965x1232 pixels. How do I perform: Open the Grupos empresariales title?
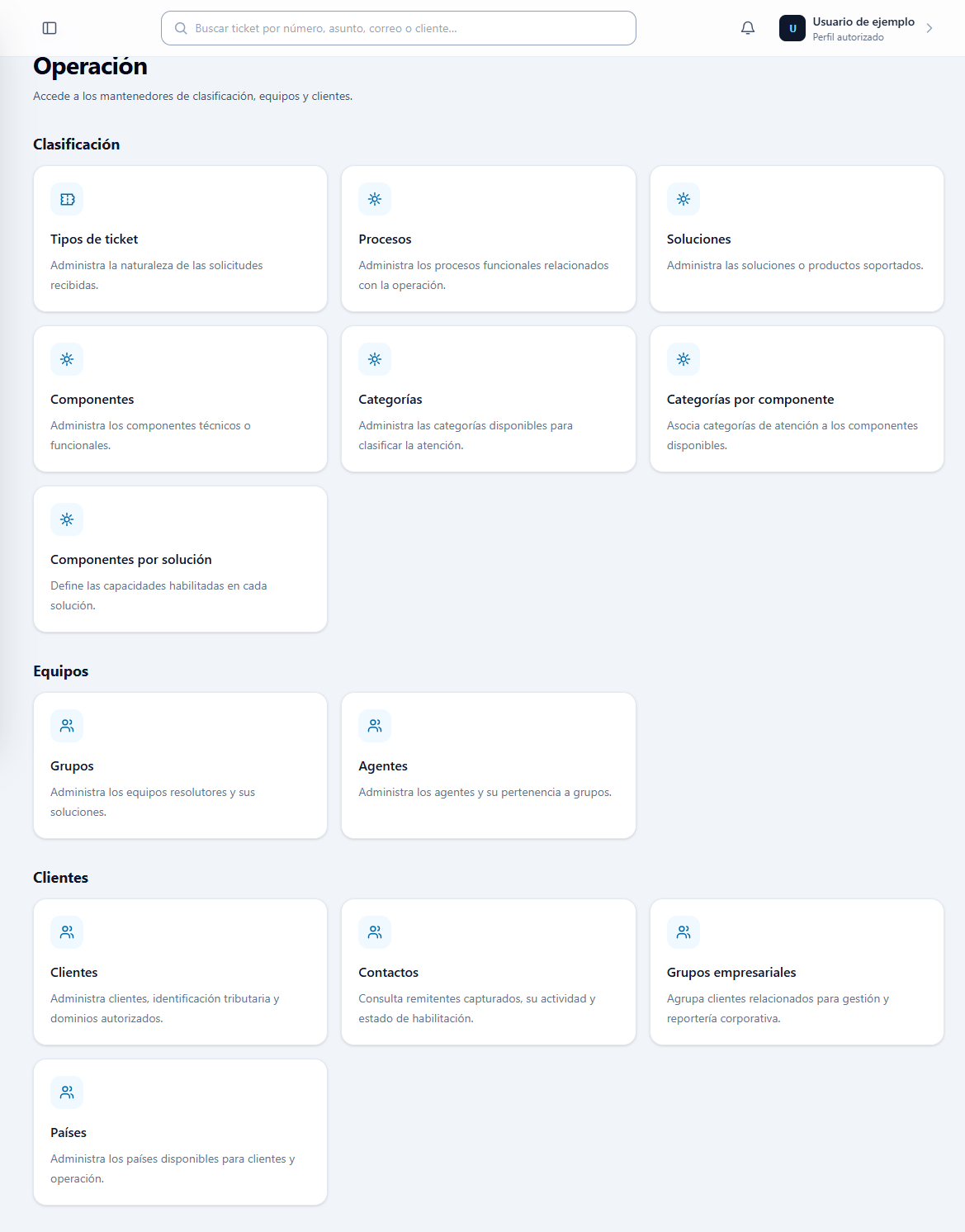(731, 973)
